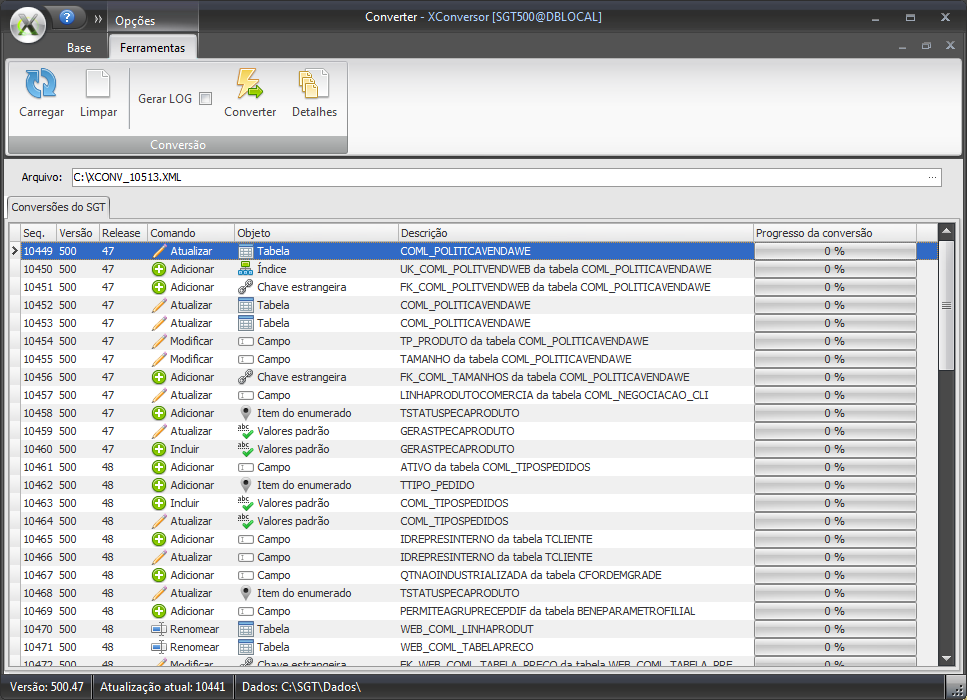Select row 10456 FK_COML_TAMANHOS description
This screenshot has height=700, width=967.
tap(544, 377)
